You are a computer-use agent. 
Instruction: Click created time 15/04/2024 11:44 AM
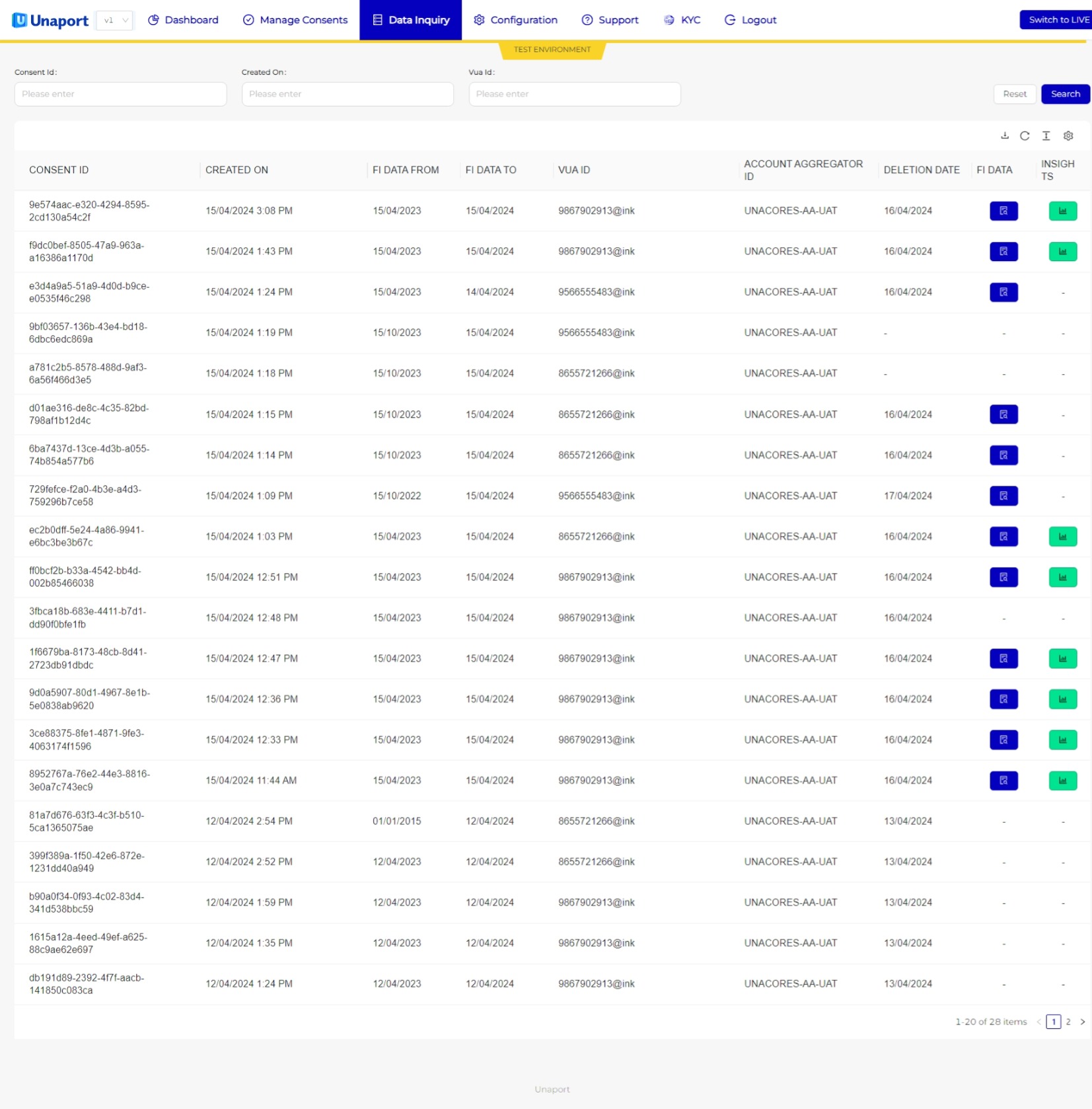click(x=251, y=781)
